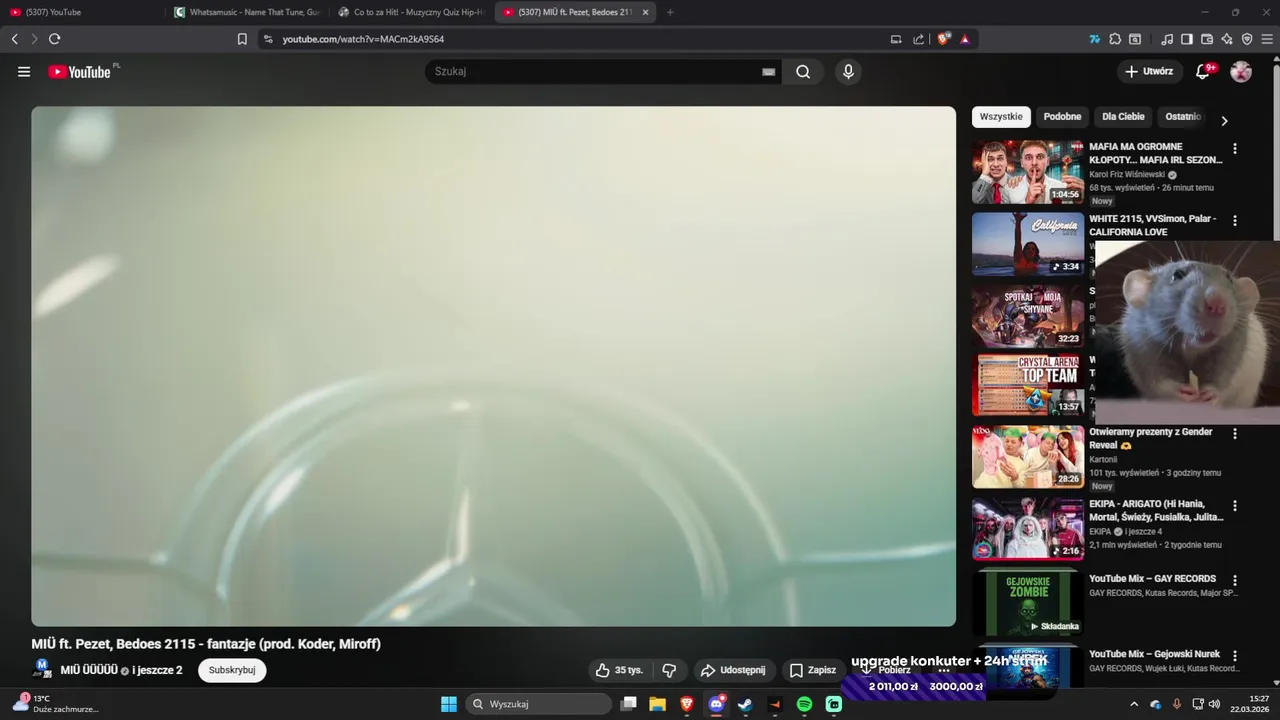Select the Ostatnio filter chip
The image size is (1280, 720).
(x=1183, y=117)
